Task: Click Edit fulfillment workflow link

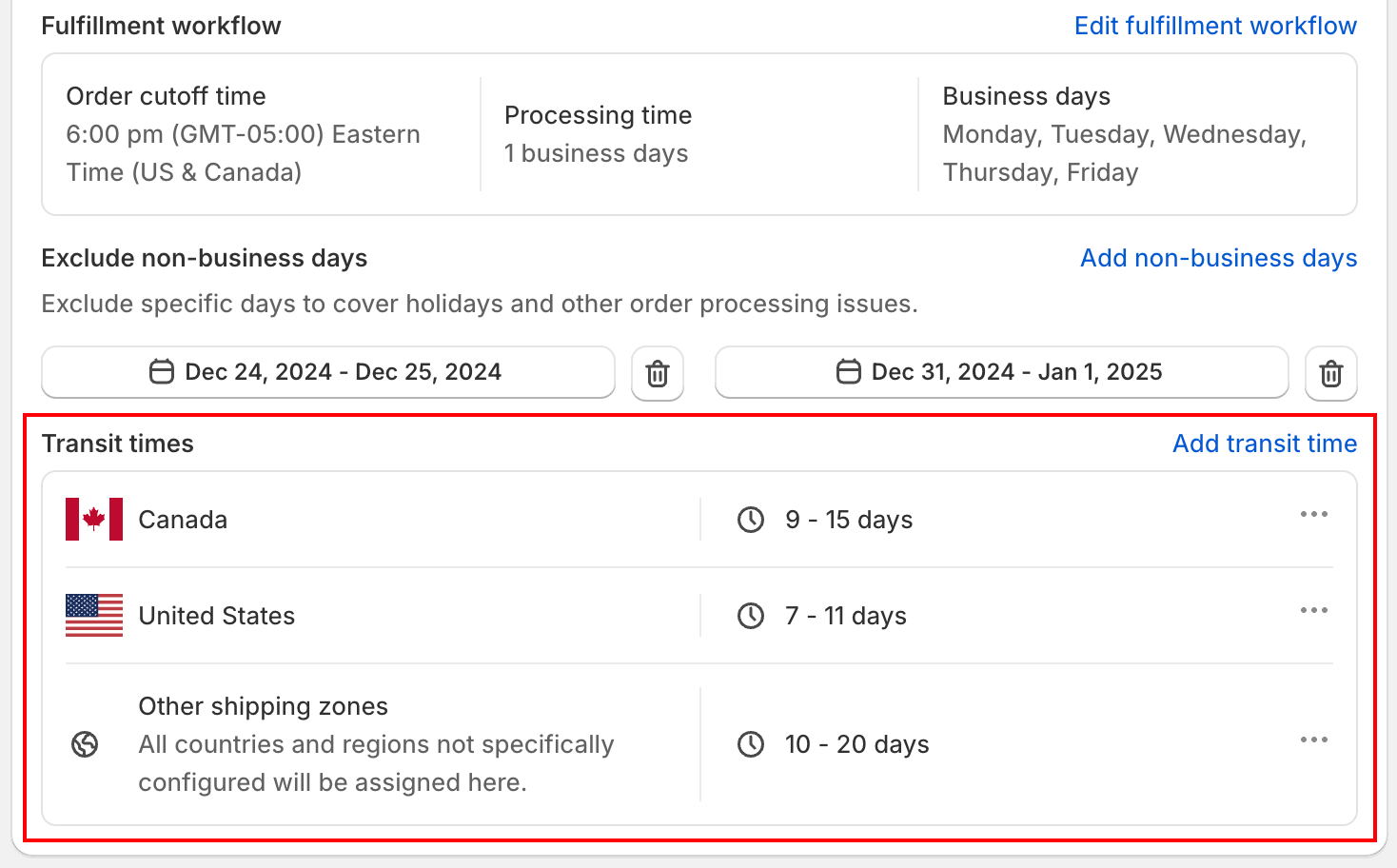Action: 1215,26
